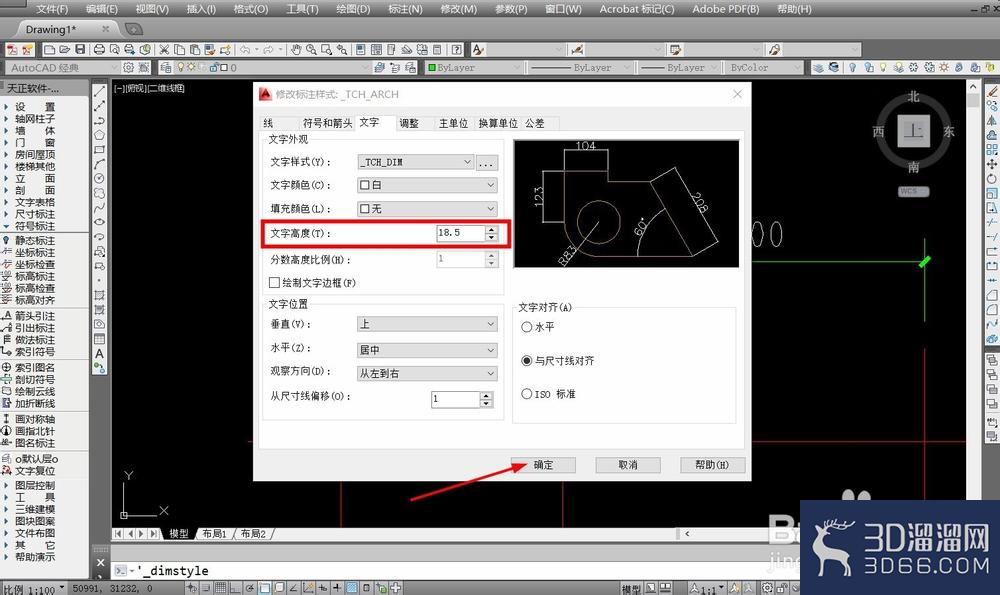1000x595 pixels.
Task: Click the Plot printer icon
Action: 99,49
